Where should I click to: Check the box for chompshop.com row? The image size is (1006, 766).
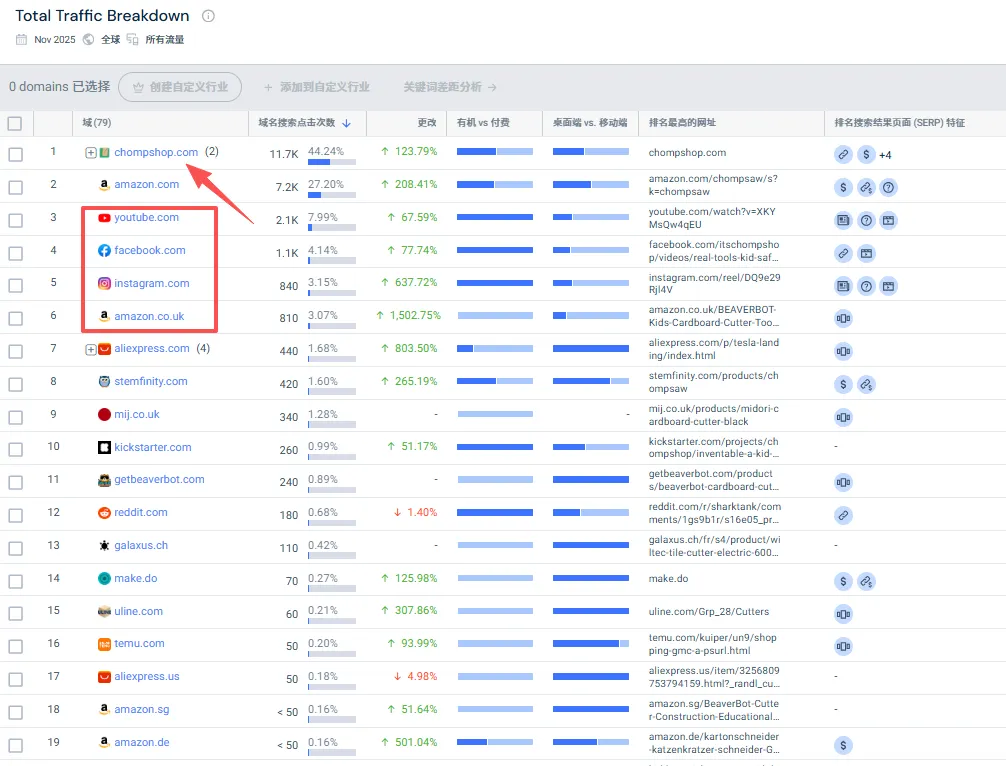15,155
